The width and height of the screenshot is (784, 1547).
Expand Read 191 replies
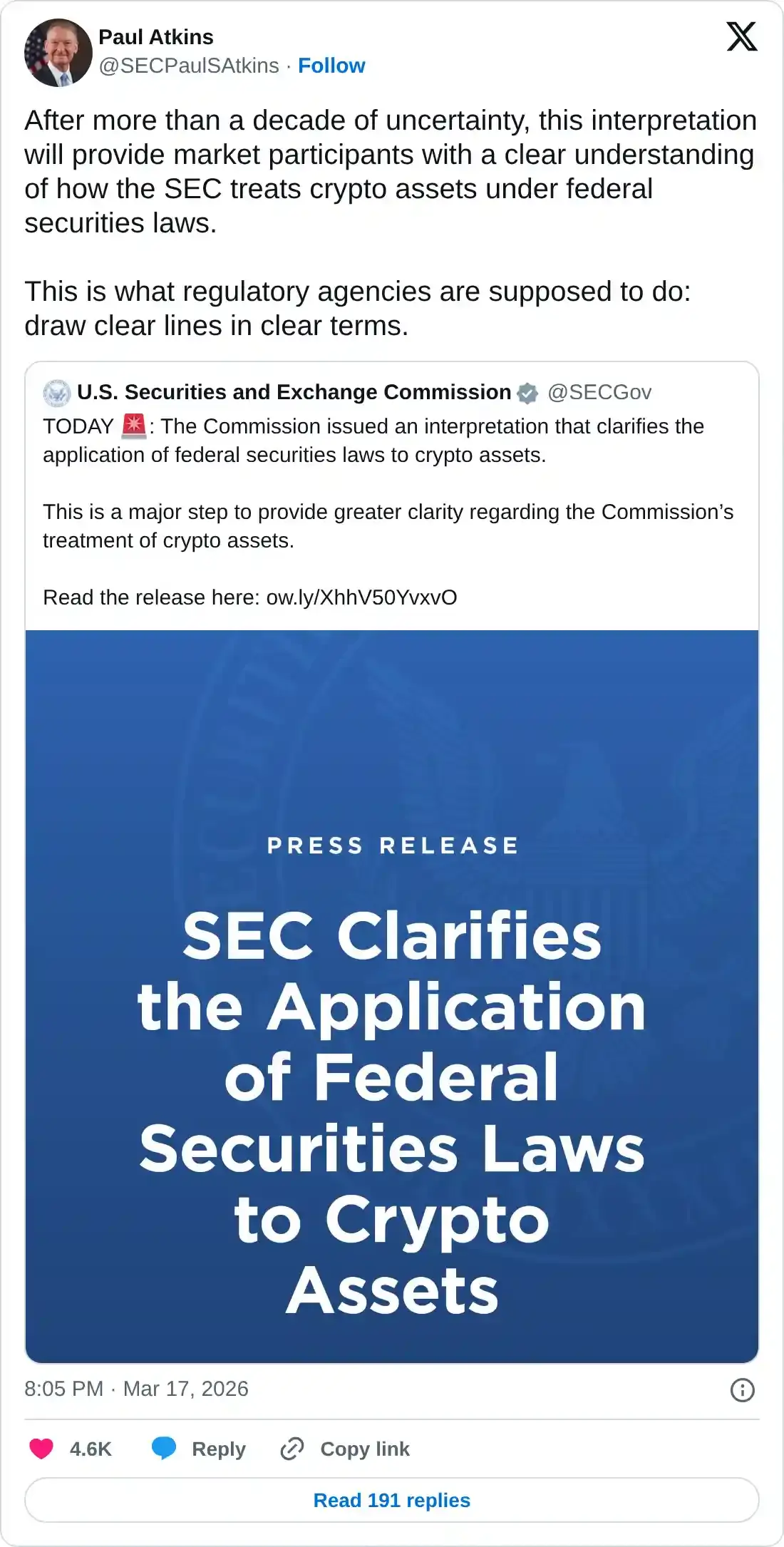[x=391, y=1500]
